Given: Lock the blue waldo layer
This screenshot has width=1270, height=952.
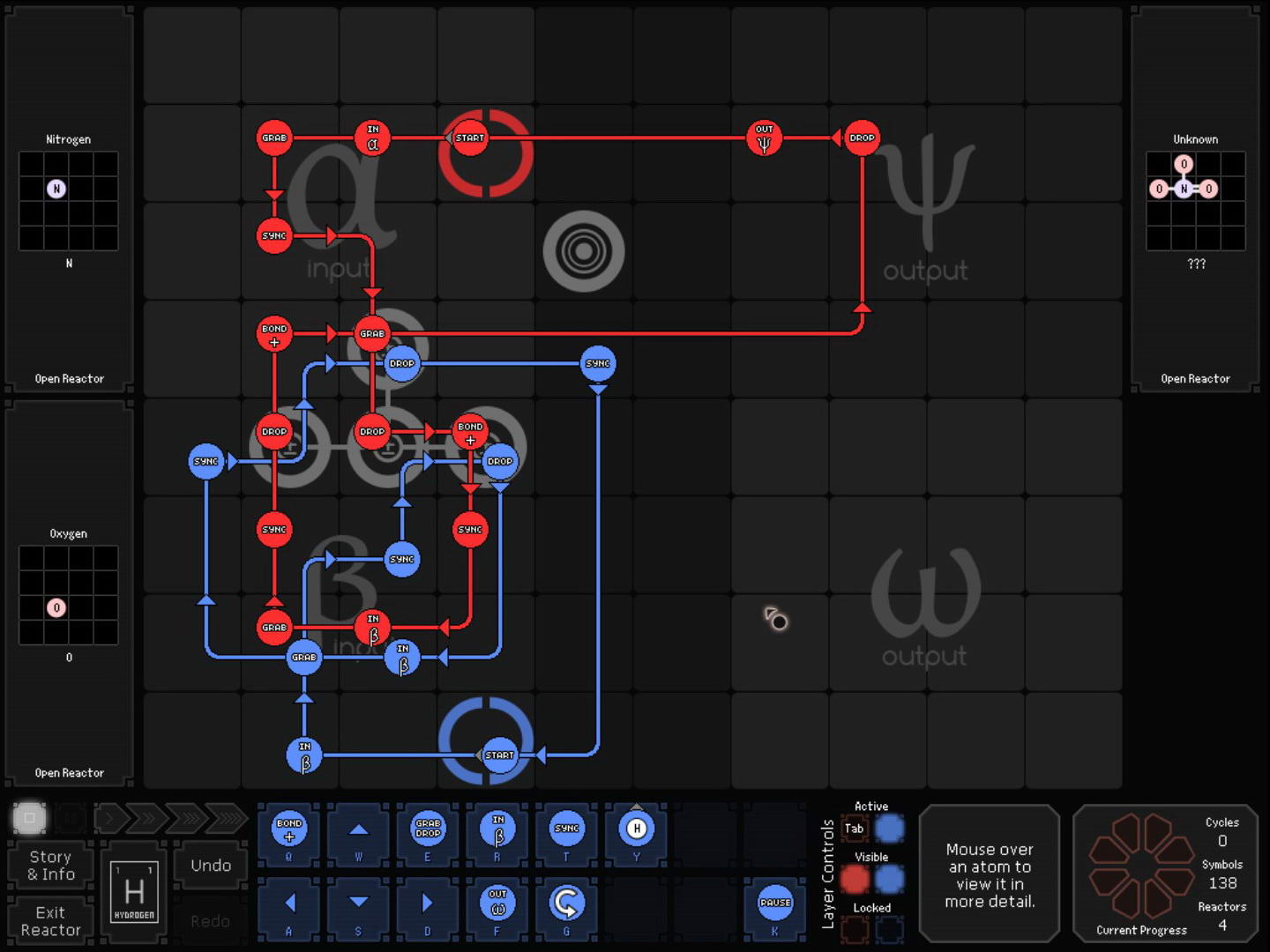Looking at the screenshot, I should [889, 929].
